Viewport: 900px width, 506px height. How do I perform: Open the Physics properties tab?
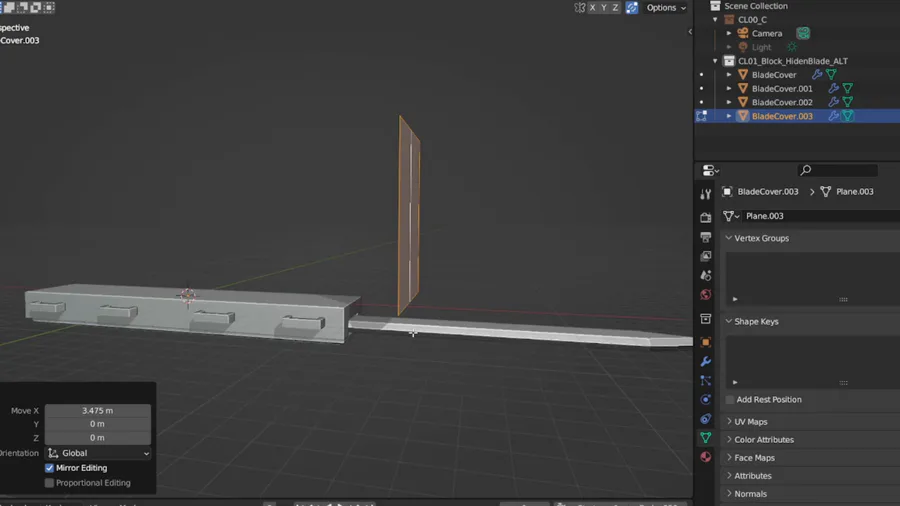[x=705, y=399]
